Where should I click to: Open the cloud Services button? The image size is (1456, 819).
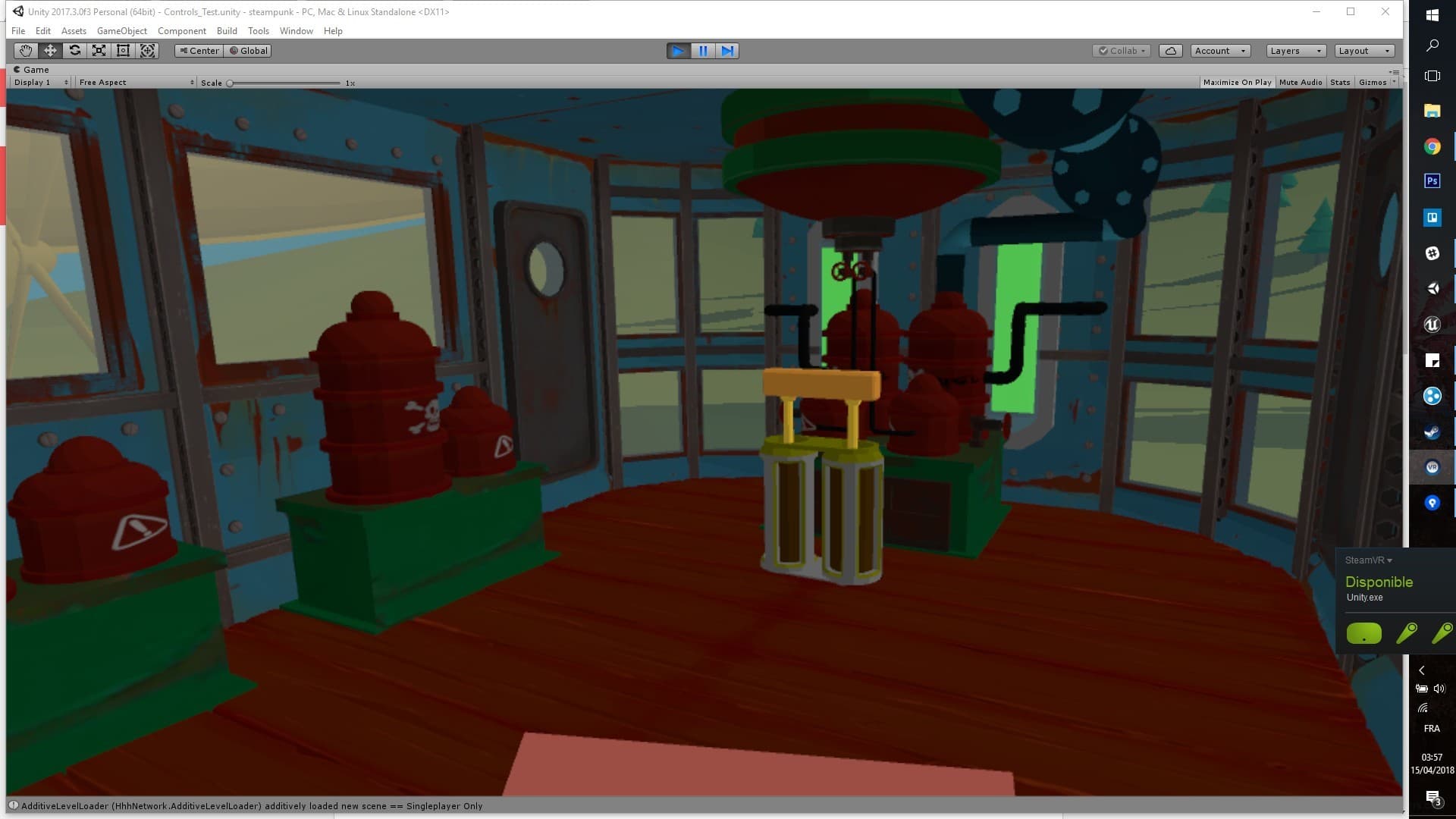pyautogui.click(x=1171, y=51)
